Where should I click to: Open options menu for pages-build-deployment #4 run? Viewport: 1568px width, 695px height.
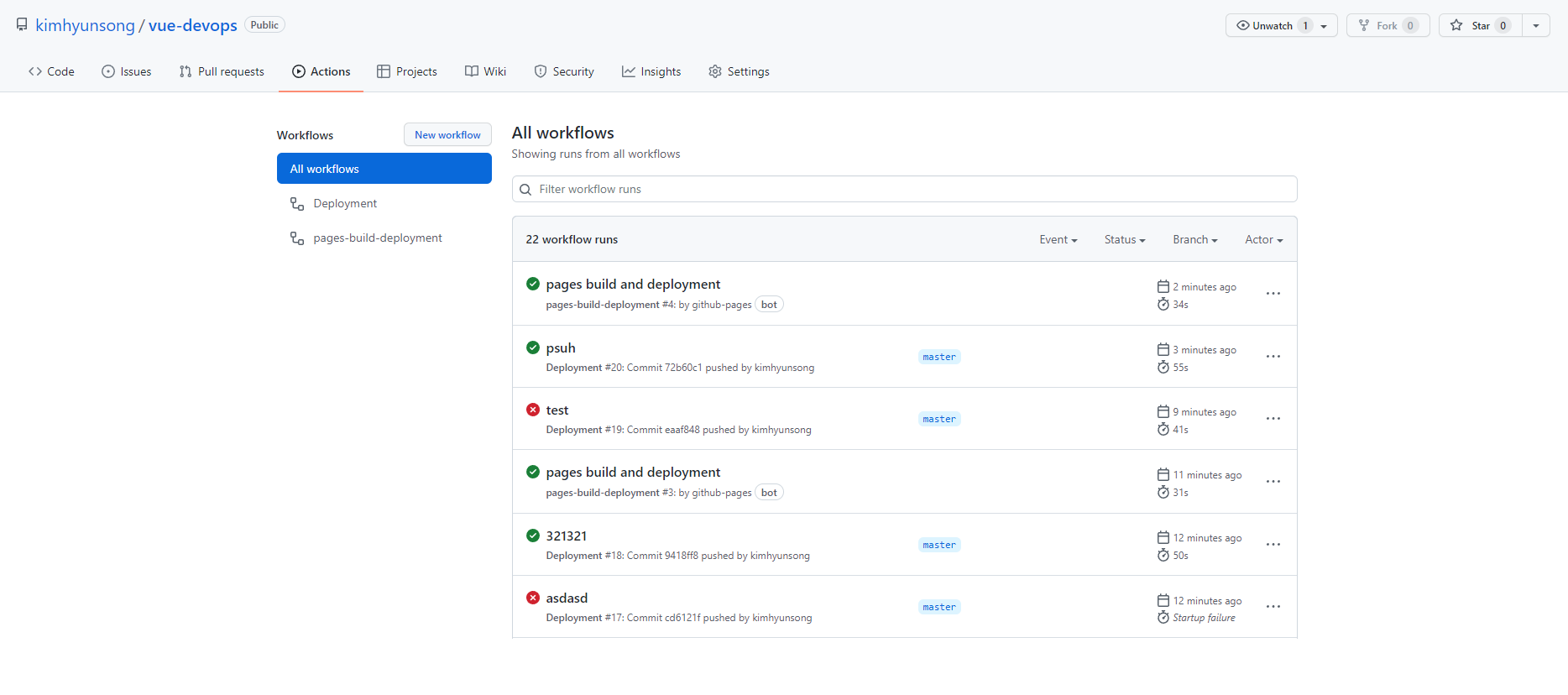[x=1273, y=294]
